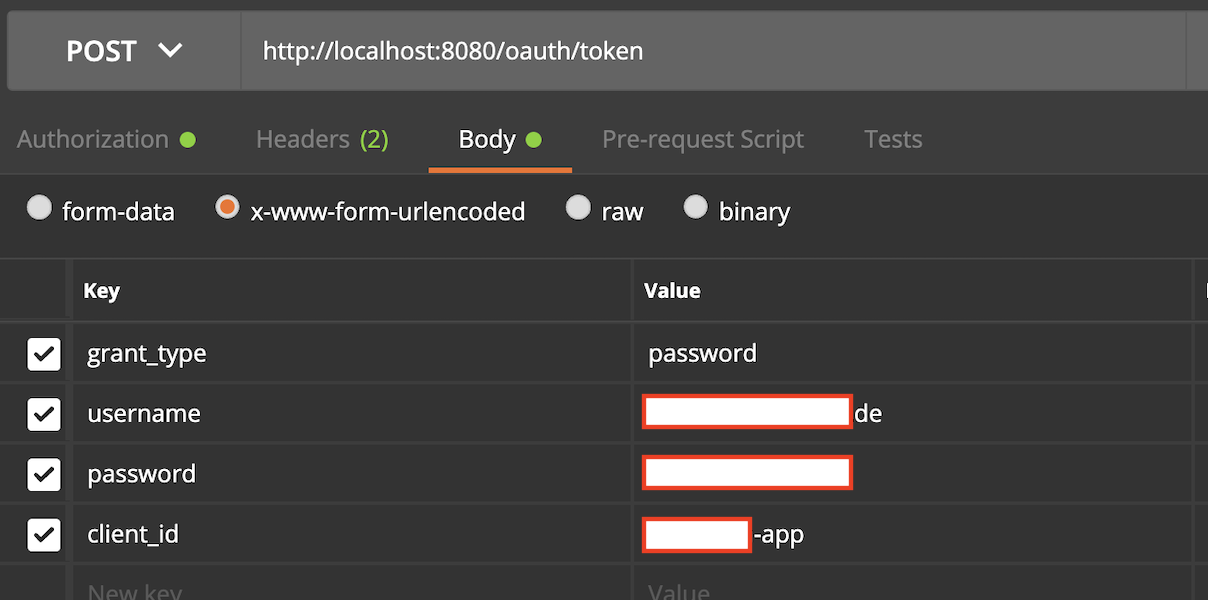Viewport: 1208px width, 600px height.
Task: Switch to the Tests tab
Action: point(892,139)
